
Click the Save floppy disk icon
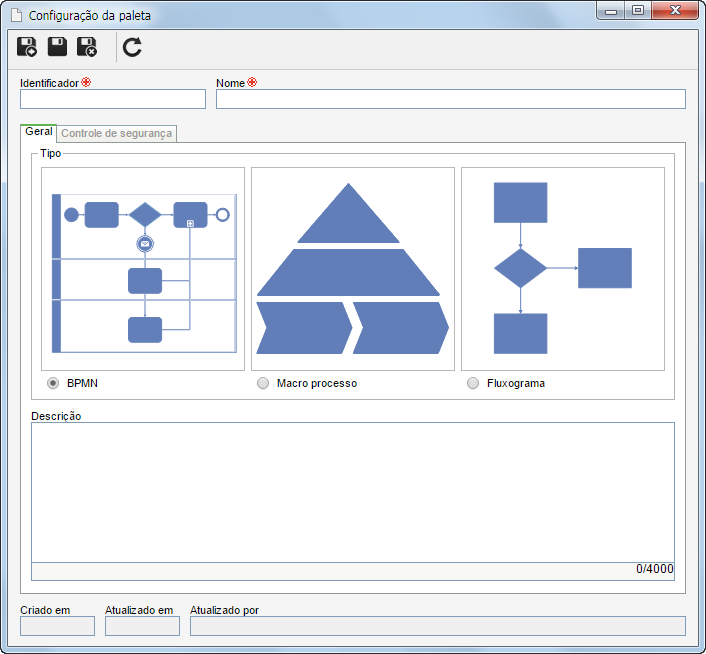[x=57, y=47]
